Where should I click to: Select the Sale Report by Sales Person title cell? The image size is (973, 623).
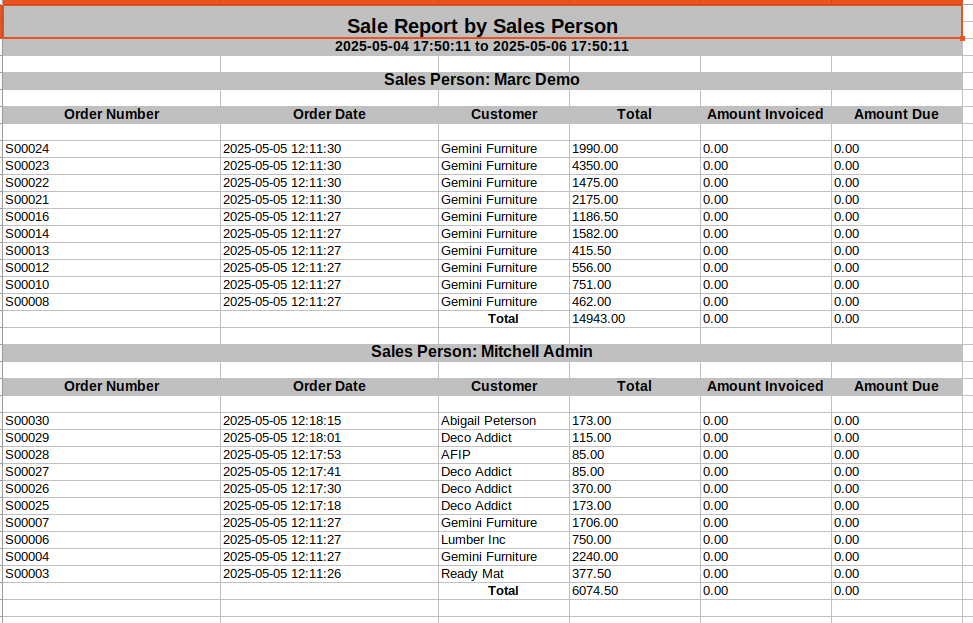tap(482, 22)
